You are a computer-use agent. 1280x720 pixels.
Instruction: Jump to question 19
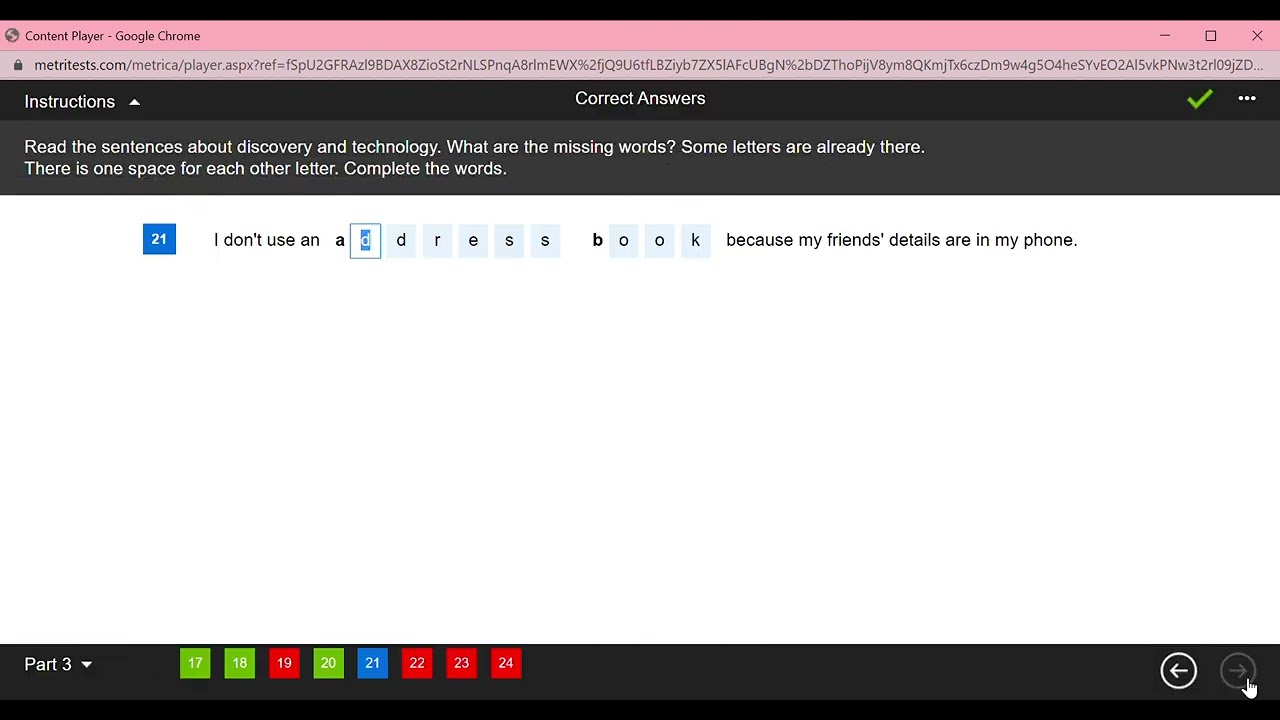(284, 663)
